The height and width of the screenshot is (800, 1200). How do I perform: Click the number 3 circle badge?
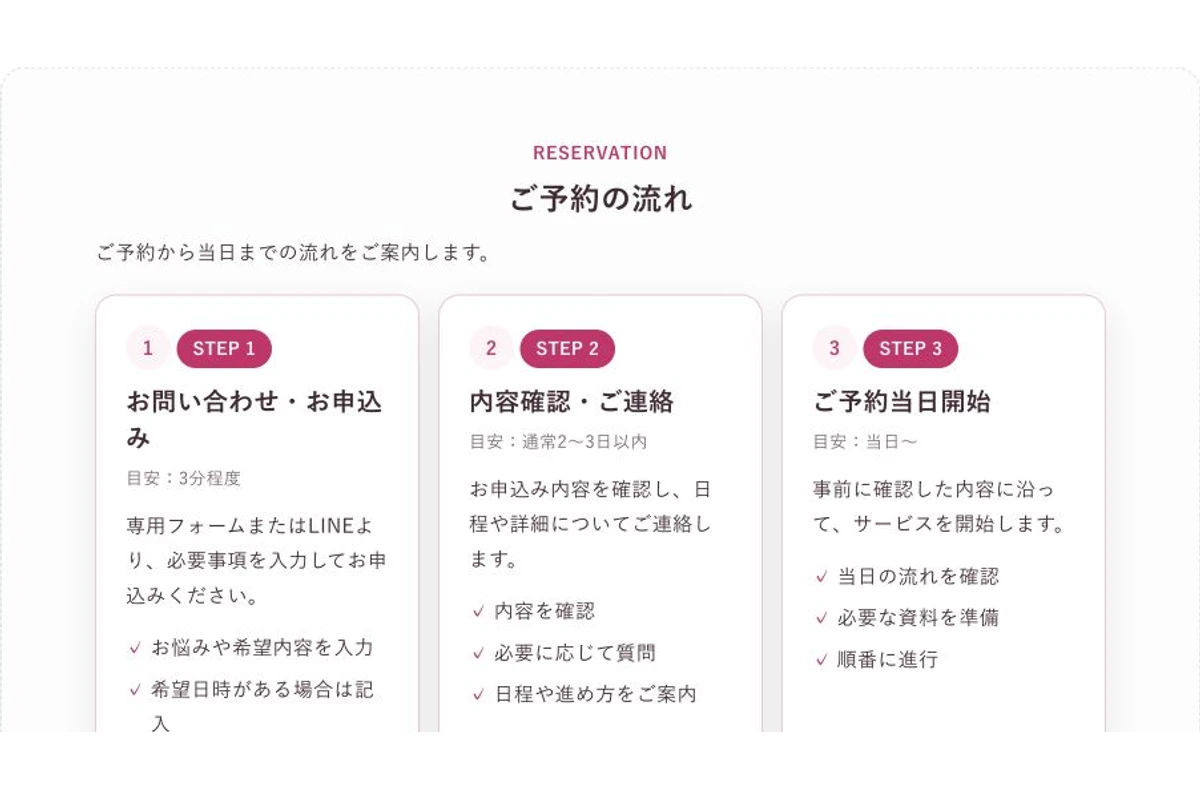[x=834, y=348]
